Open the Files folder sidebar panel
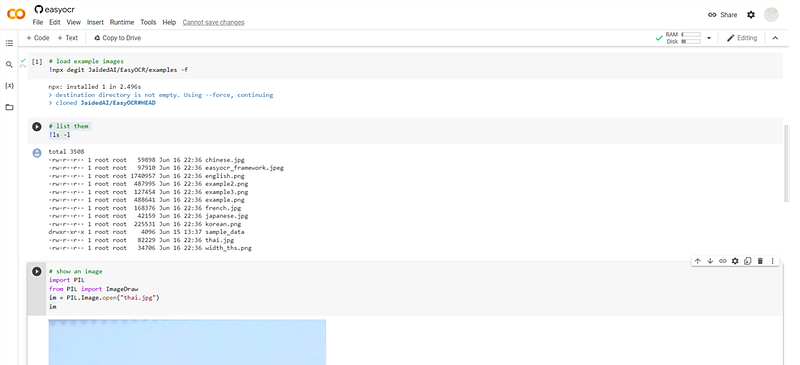 [x=9, y=107]
